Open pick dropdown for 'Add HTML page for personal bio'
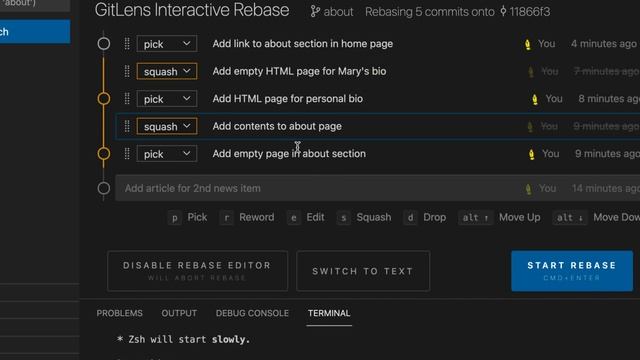 [167, 99]
